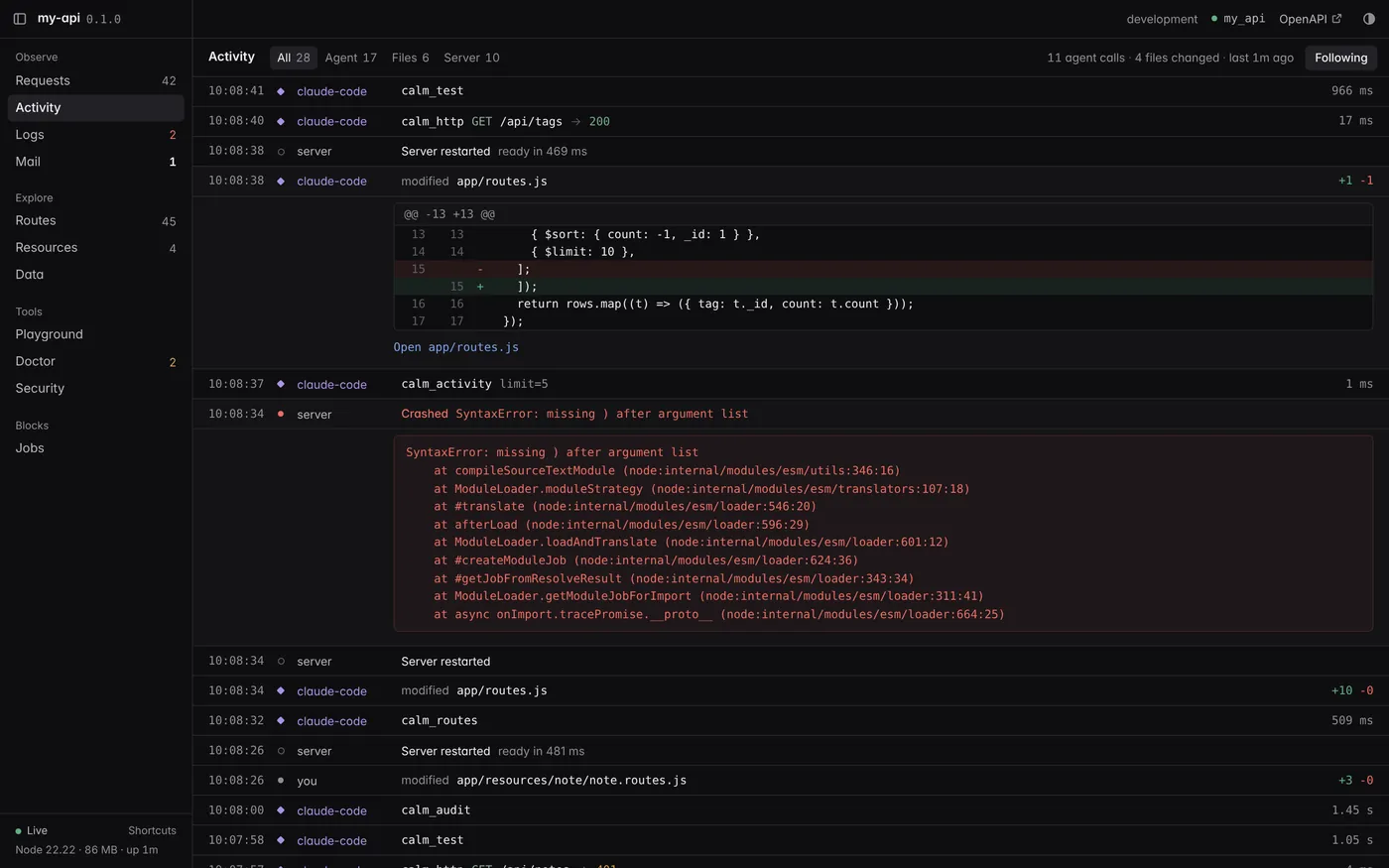Select the All 28 filter tab

coord(294,58)
